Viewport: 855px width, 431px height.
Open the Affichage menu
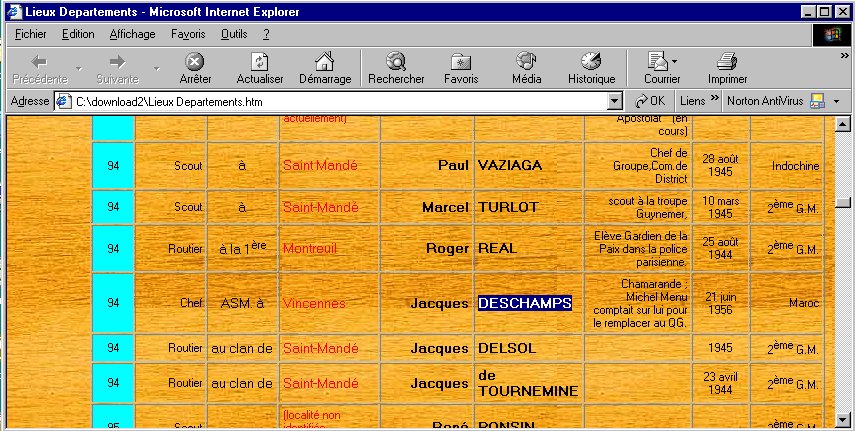[132, 34]
